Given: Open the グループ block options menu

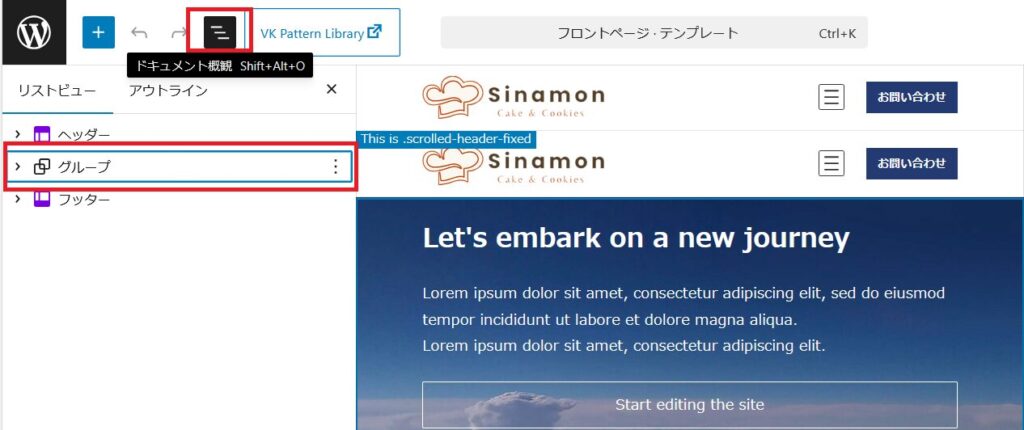Looking at the screenshot, I should 336,167.
